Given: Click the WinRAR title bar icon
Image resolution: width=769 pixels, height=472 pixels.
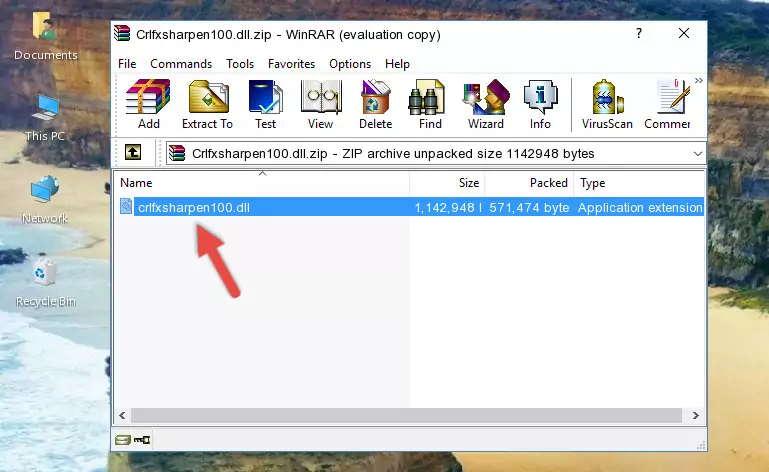Looking at the screenshot, I should pos(122,33).
